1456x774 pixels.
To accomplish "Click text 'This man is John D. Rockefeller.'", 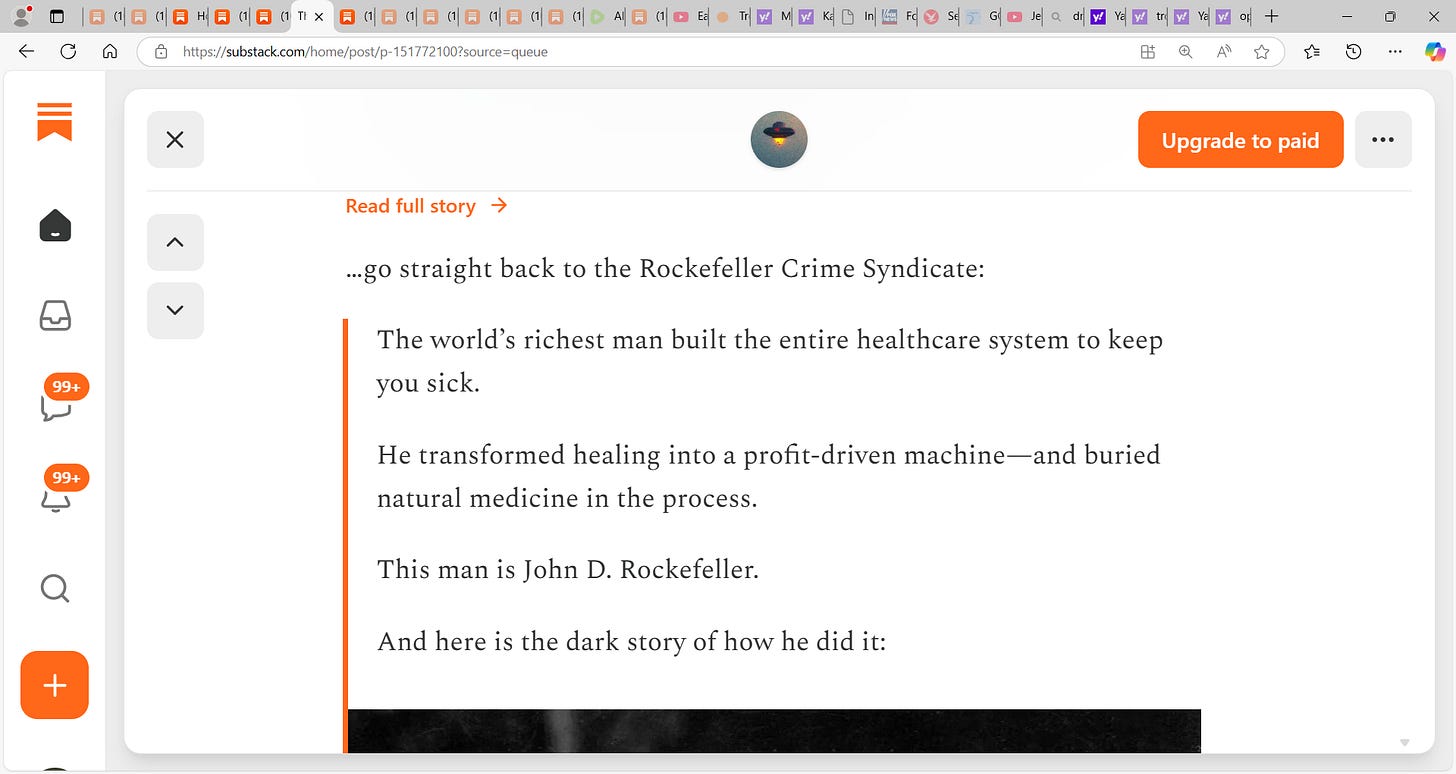I will (568, 570).
